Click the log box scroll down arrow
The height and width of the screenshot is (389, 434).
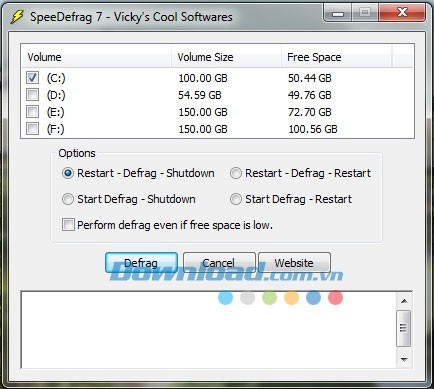(404, 359)
